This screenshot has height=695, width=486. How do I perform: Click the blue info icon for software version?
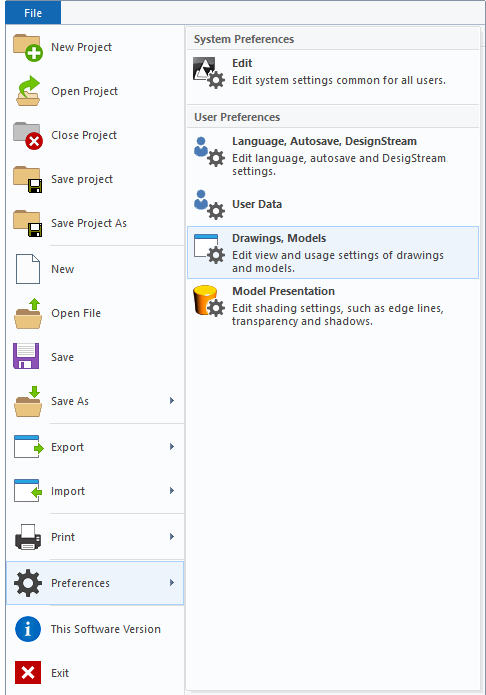coord(27,629)
